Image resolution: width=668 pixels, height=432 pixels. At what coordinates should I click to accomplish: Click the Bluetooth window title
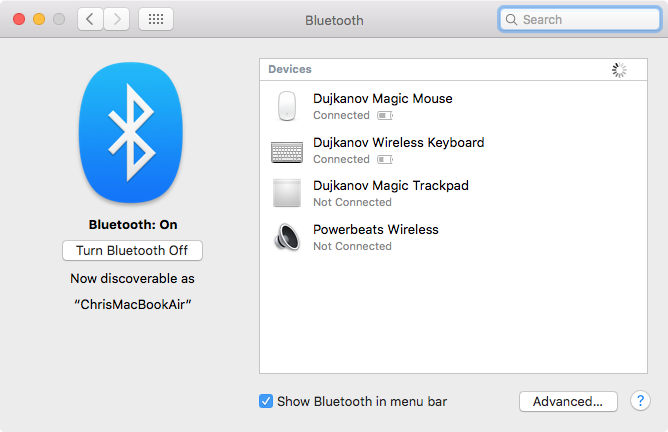pos(334,20)
